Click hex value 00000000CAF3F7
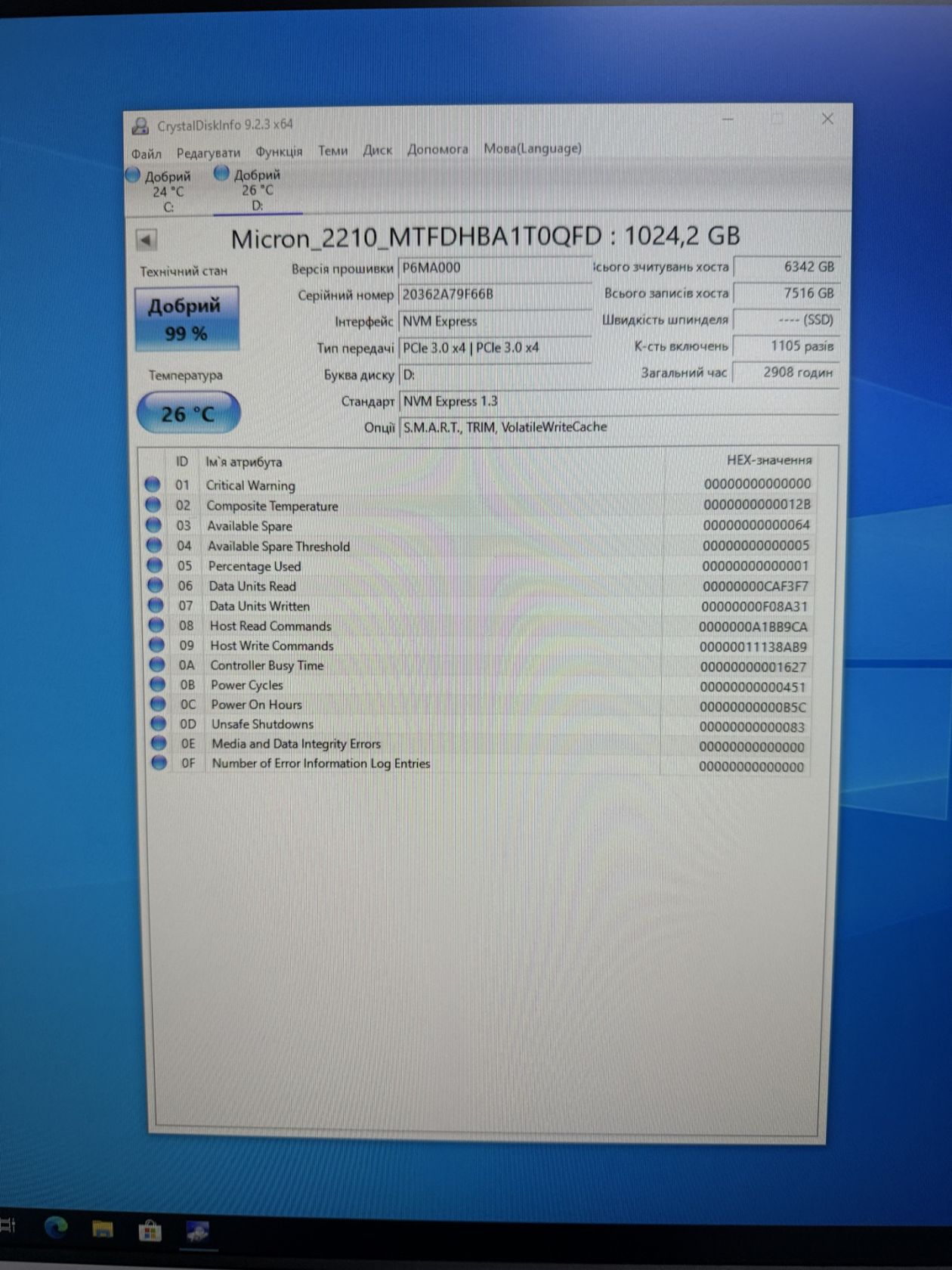The image size is (952, 1270). tap(755, 586)
